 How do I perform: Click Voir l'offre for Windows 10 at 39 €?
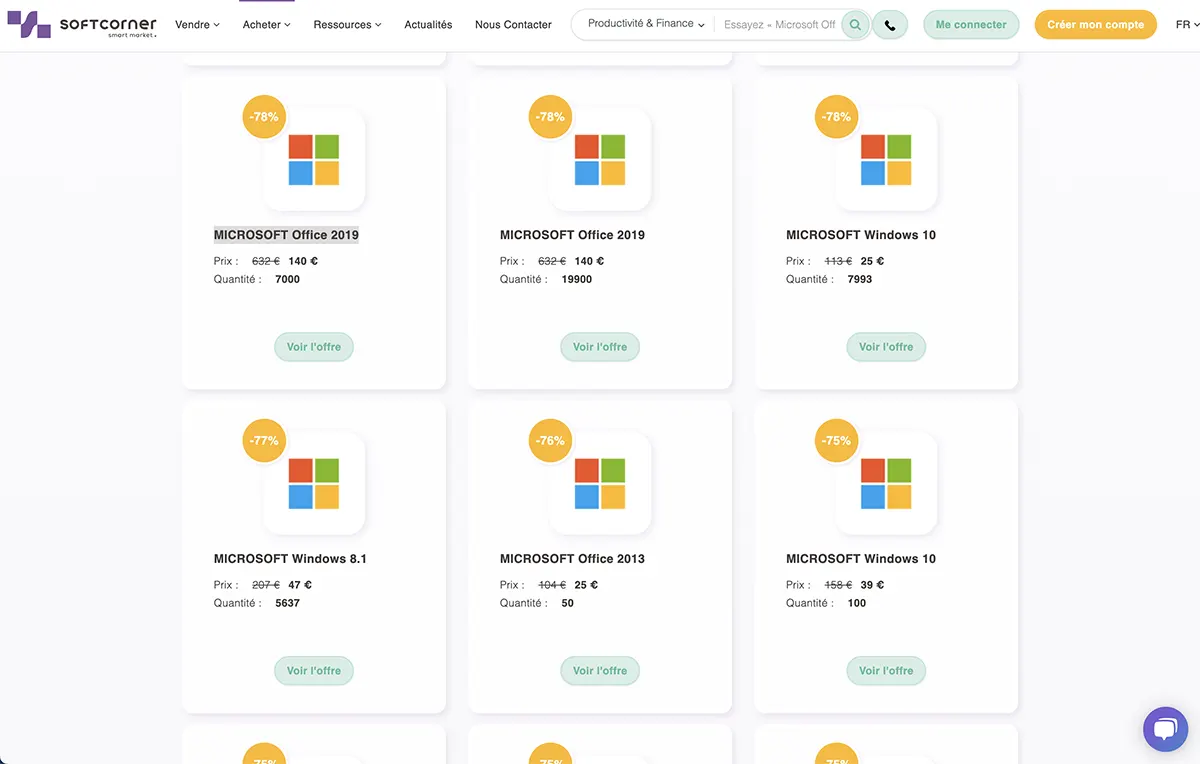click(886, 671)
